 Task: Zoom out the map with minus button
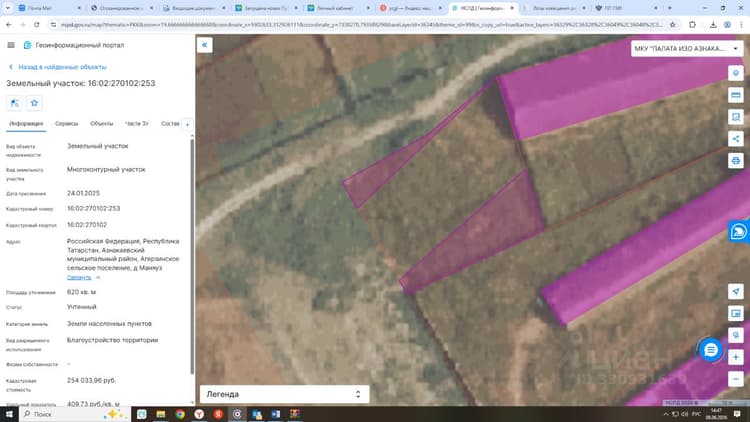pyautogui.click(x=736, y=379)
